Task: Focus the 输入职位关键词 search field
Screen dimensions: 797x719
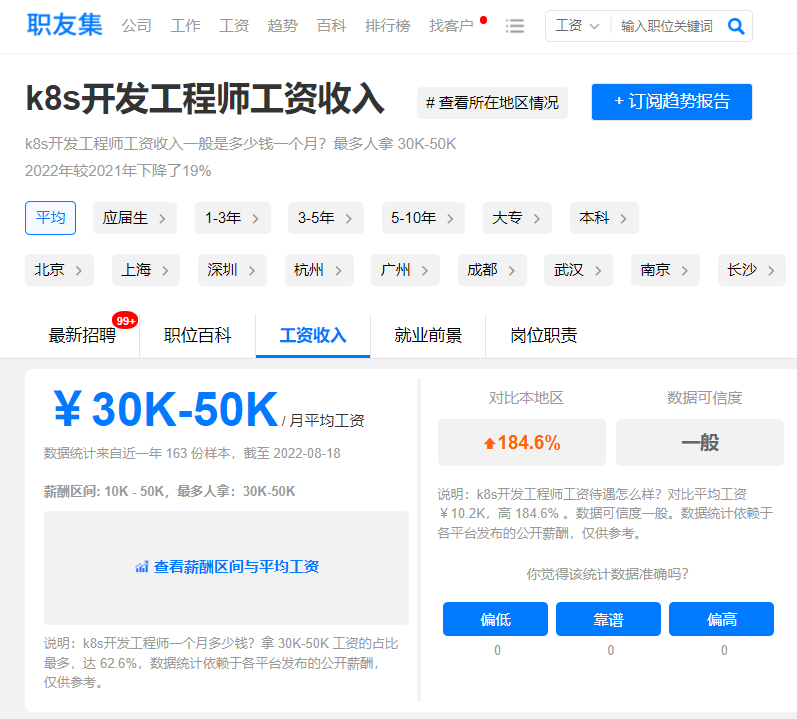Action: [x=667, y=26]
